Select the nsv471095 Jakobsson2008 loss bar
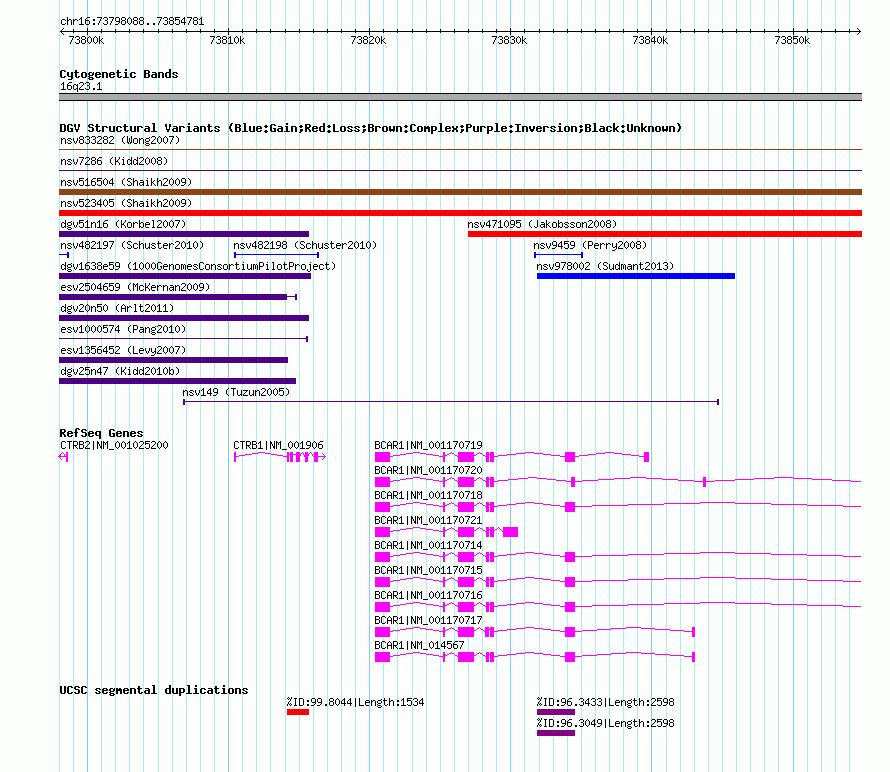The height and width of the screenshot is (772, 890). tap(665, 234)
